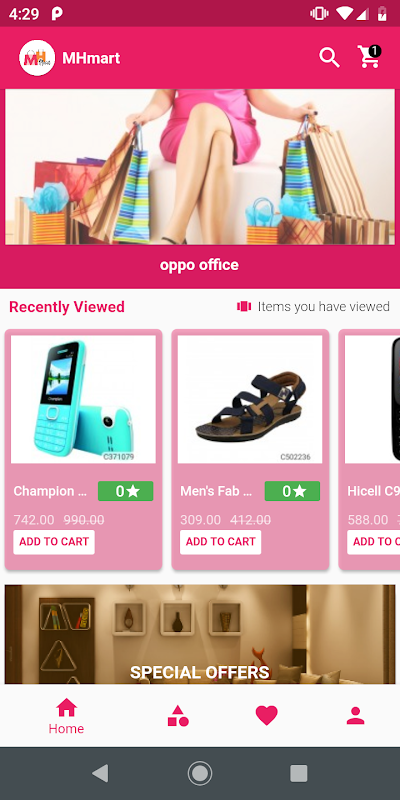Open the search magnifier icon
The height and width of the screenshot is (800, 400).
[x=329, y=58]
